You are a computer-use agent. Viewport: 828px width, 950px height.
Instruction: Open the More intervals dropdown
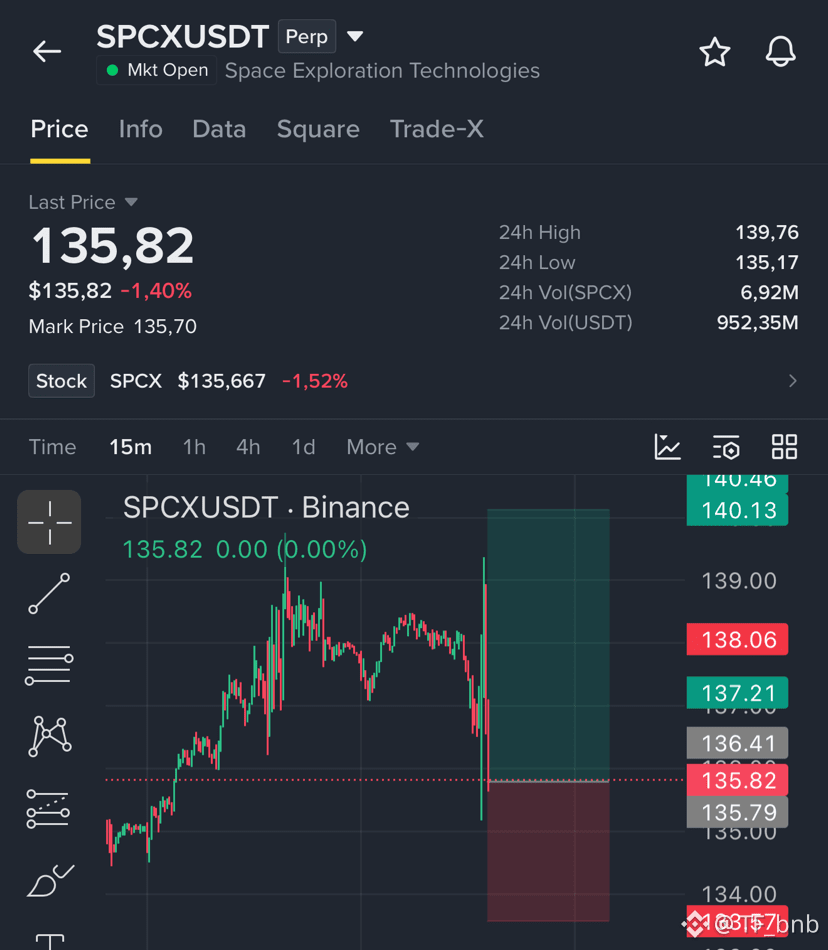382,447
